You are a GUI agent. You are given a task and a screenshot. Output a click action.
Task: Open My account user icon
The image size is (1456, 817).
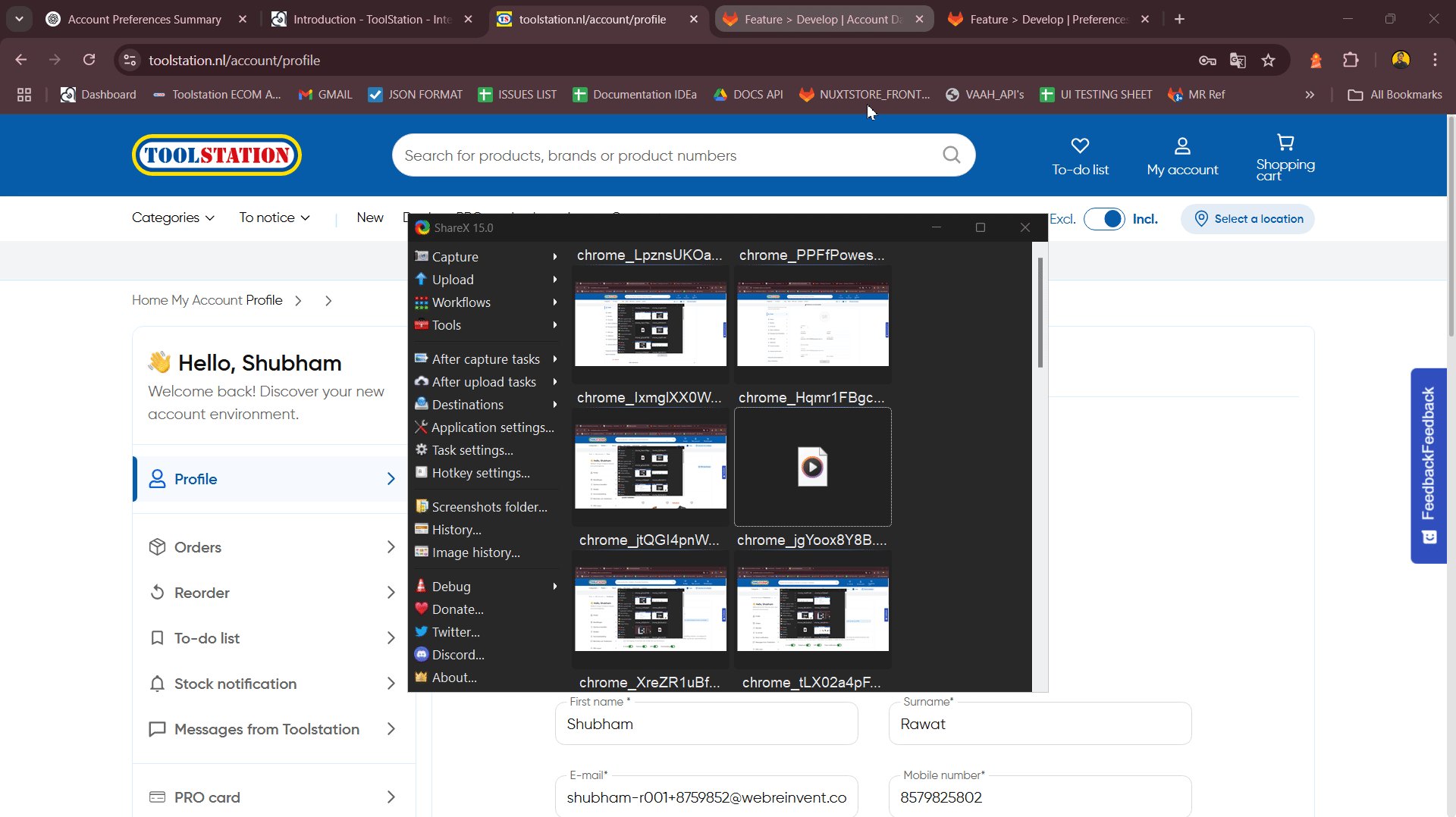1182,146
